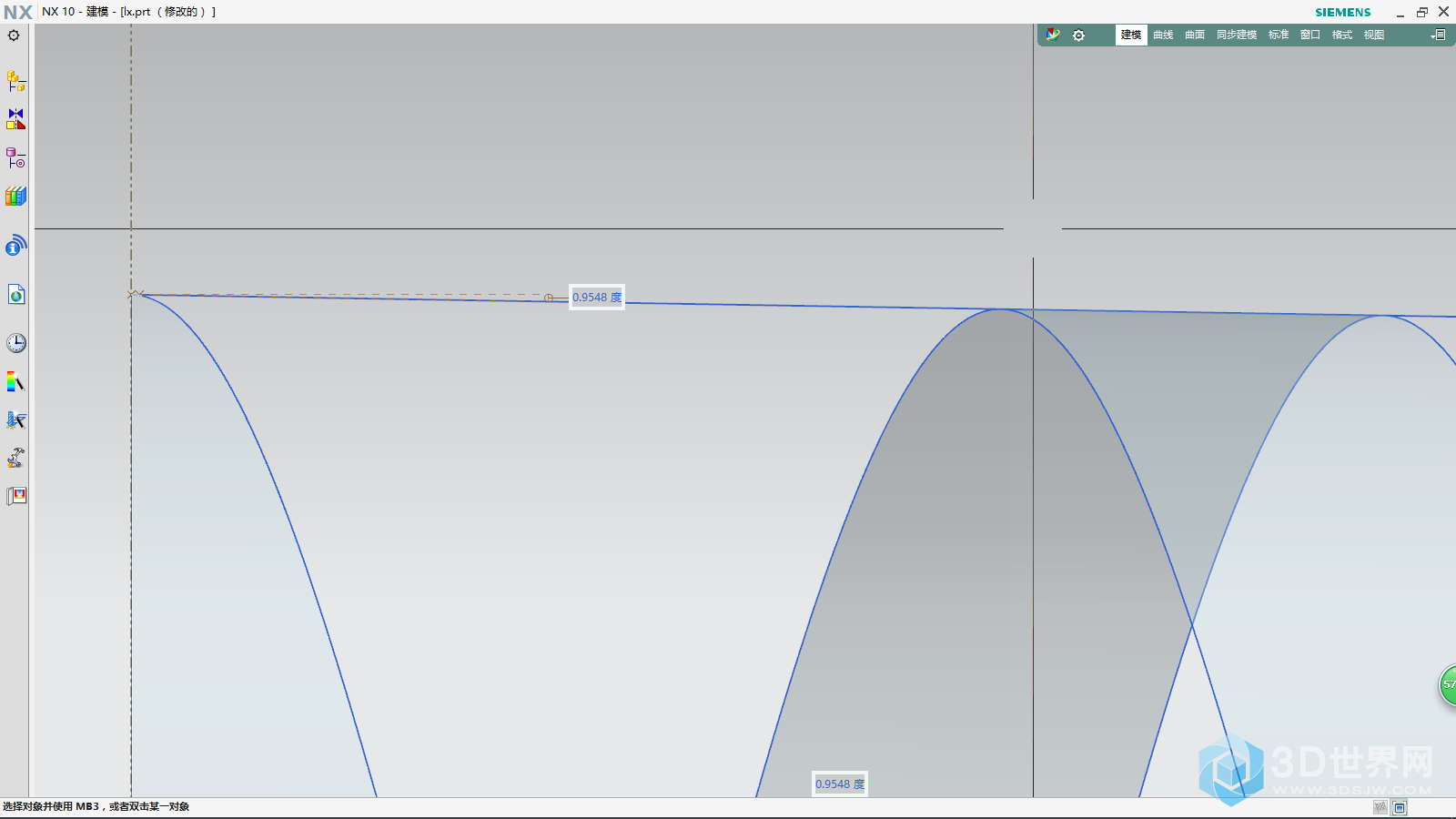Screen dimensions: 1456x819
Task: Open the 窗口 tab
Action: [1310, 35]
